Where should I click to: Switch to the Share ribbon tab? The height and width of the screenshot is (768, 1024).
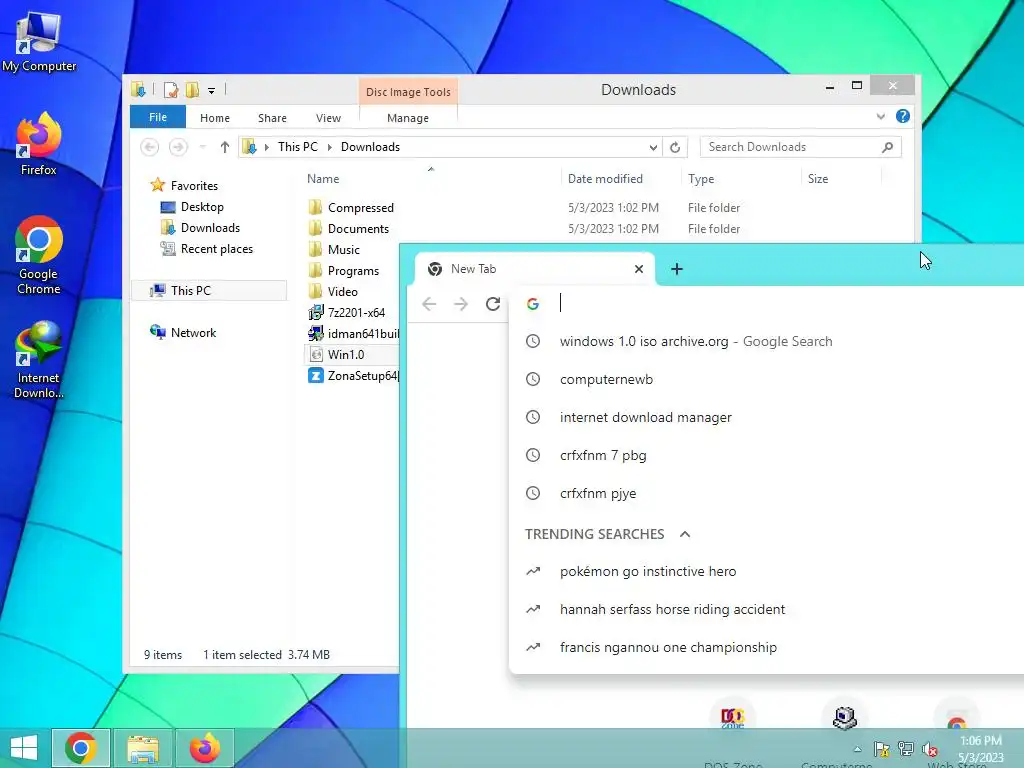pyautogui.click(x=272, y=118)
